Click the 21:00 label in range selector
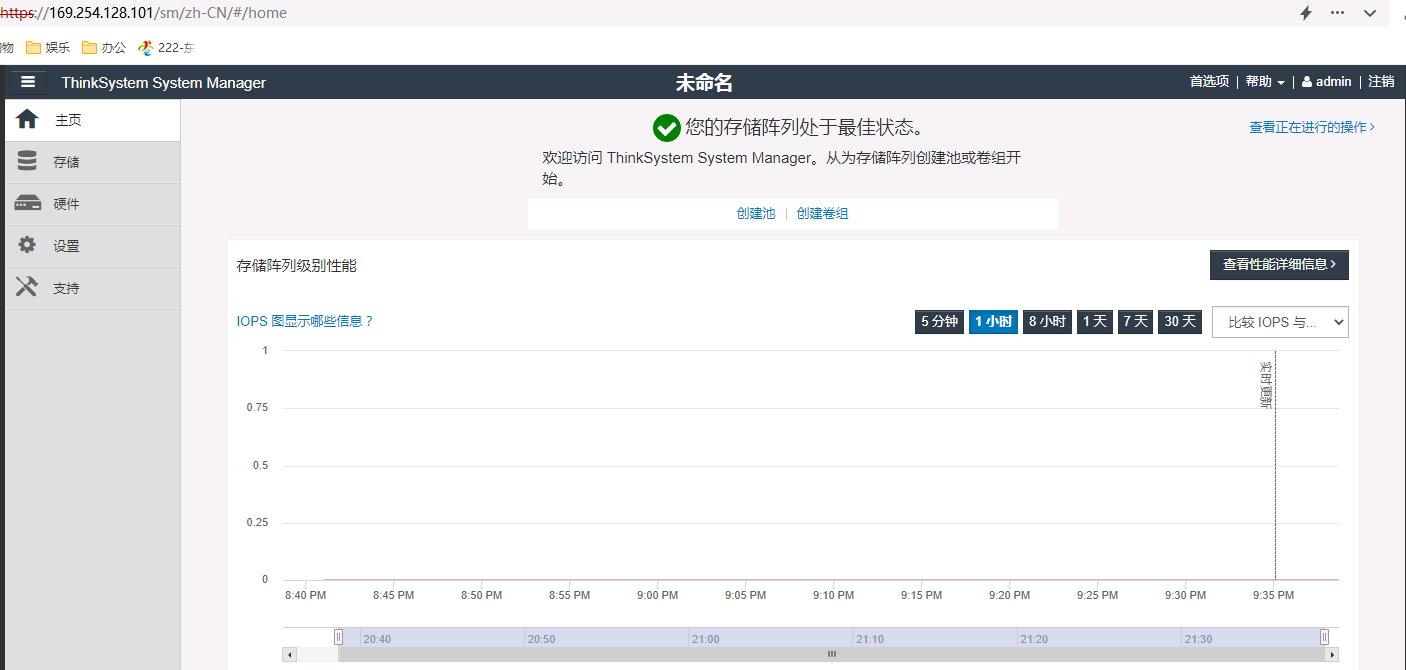This screenshot has height=670, width=1406. click(x=705, y=638)
